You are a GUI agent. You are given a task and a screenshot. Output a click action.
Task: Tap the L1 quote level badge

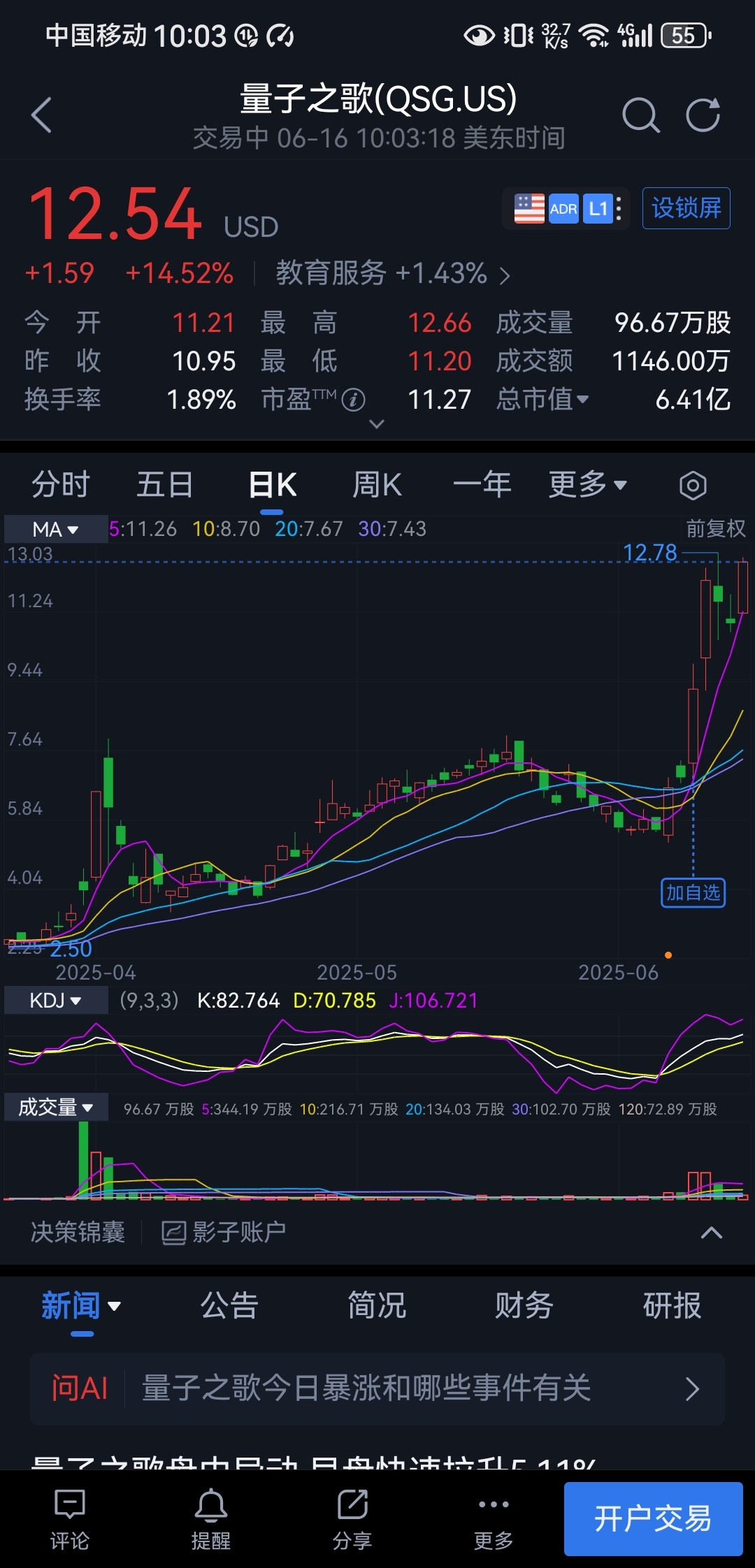click(x=598, y=209)
